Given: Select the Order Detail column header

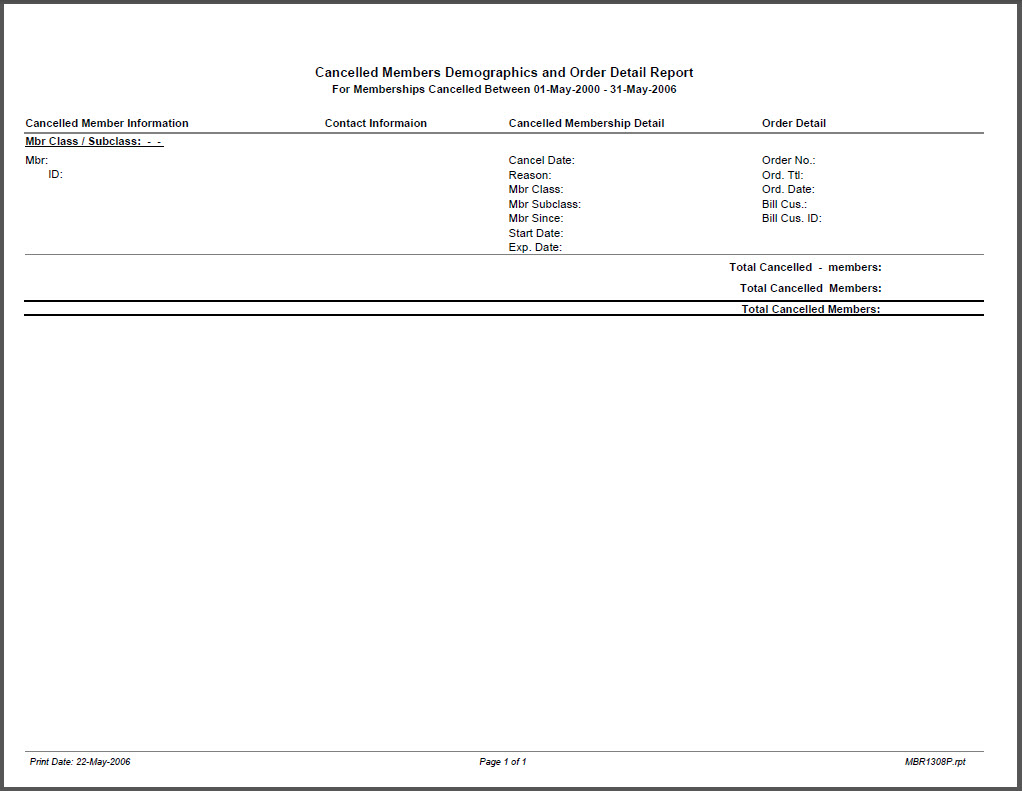Looking at the screenshot, I should (x=794, y=124).
